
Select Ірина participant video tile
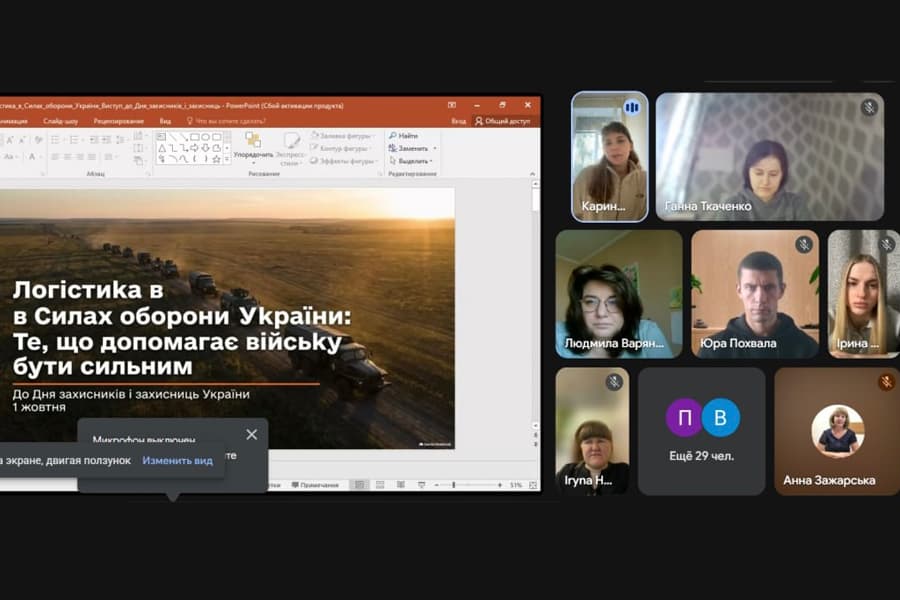click(863, 294)
